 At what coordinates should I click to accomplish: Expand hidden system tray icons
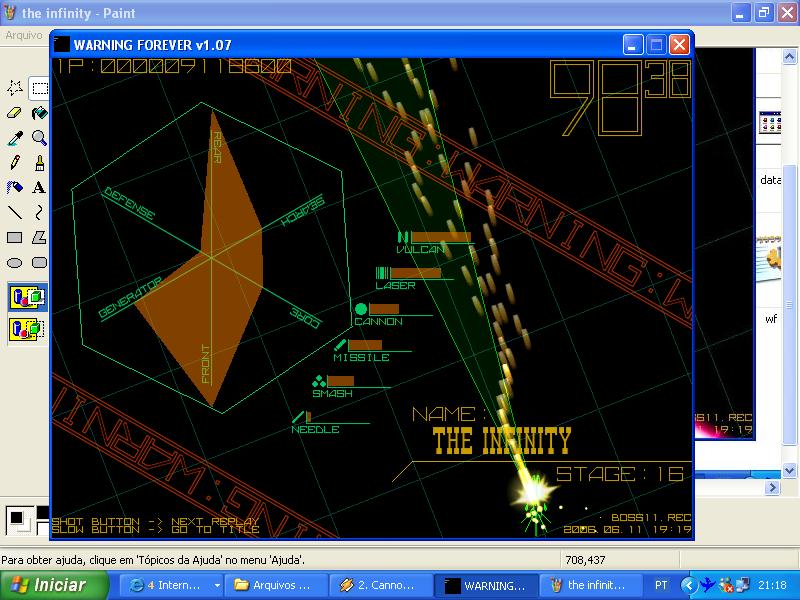click(x=688, y=585)
